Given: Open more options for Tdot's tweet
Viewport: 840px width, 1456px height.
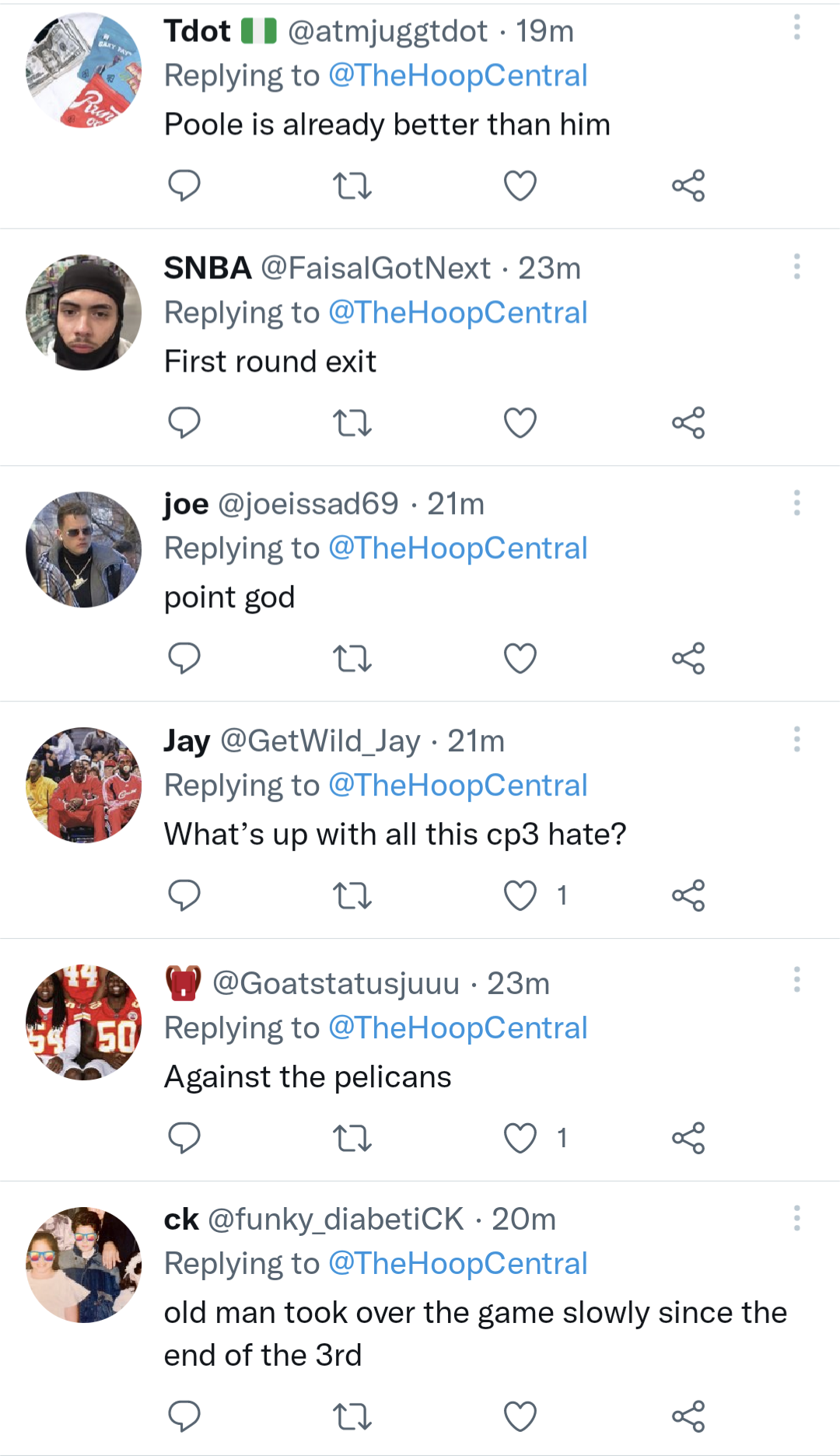Looking at the screenshot, I should tap(796, 28).
